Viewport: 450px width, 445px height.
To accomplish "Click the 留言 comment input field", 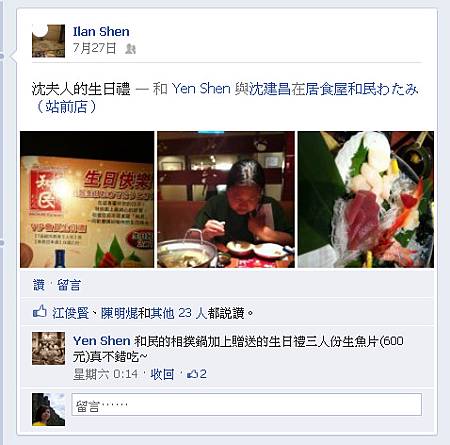I will (247, 404).
